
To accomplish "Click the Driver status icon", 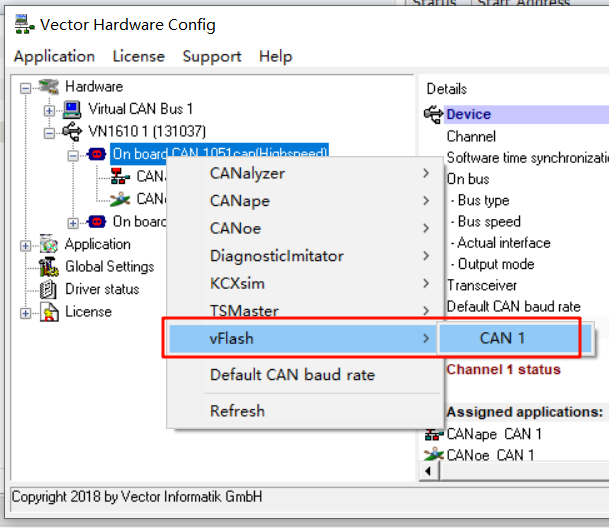I will click(49, 289).
